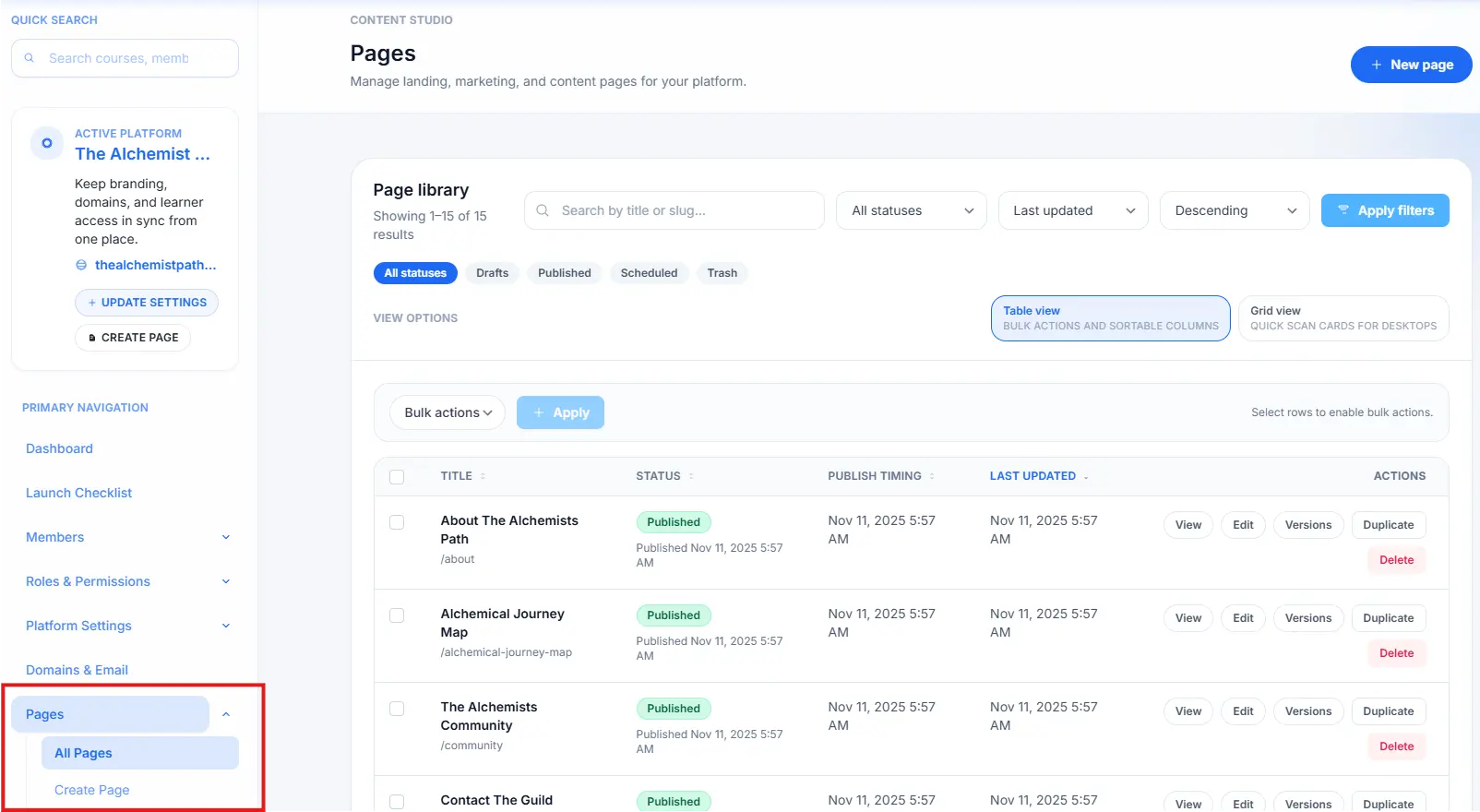The height and width of the screenshot is (812, 1480).
Task: Click the sort arrows next to STATUS
Action: 691,476
